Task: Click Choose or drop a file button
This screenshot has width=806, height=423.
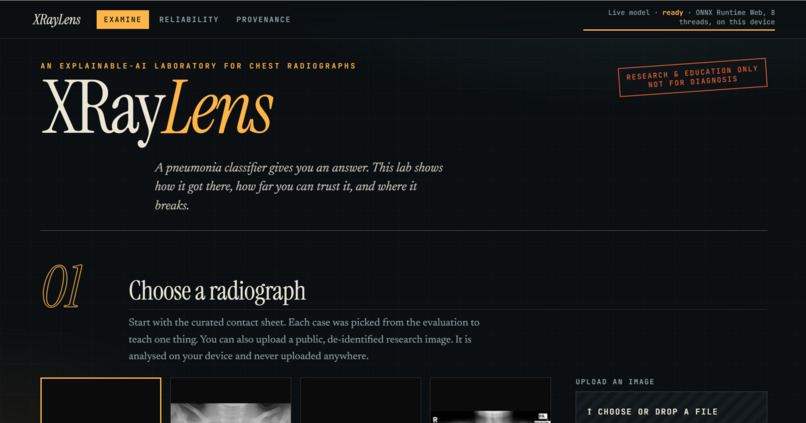Action: [x=671, y=409]
